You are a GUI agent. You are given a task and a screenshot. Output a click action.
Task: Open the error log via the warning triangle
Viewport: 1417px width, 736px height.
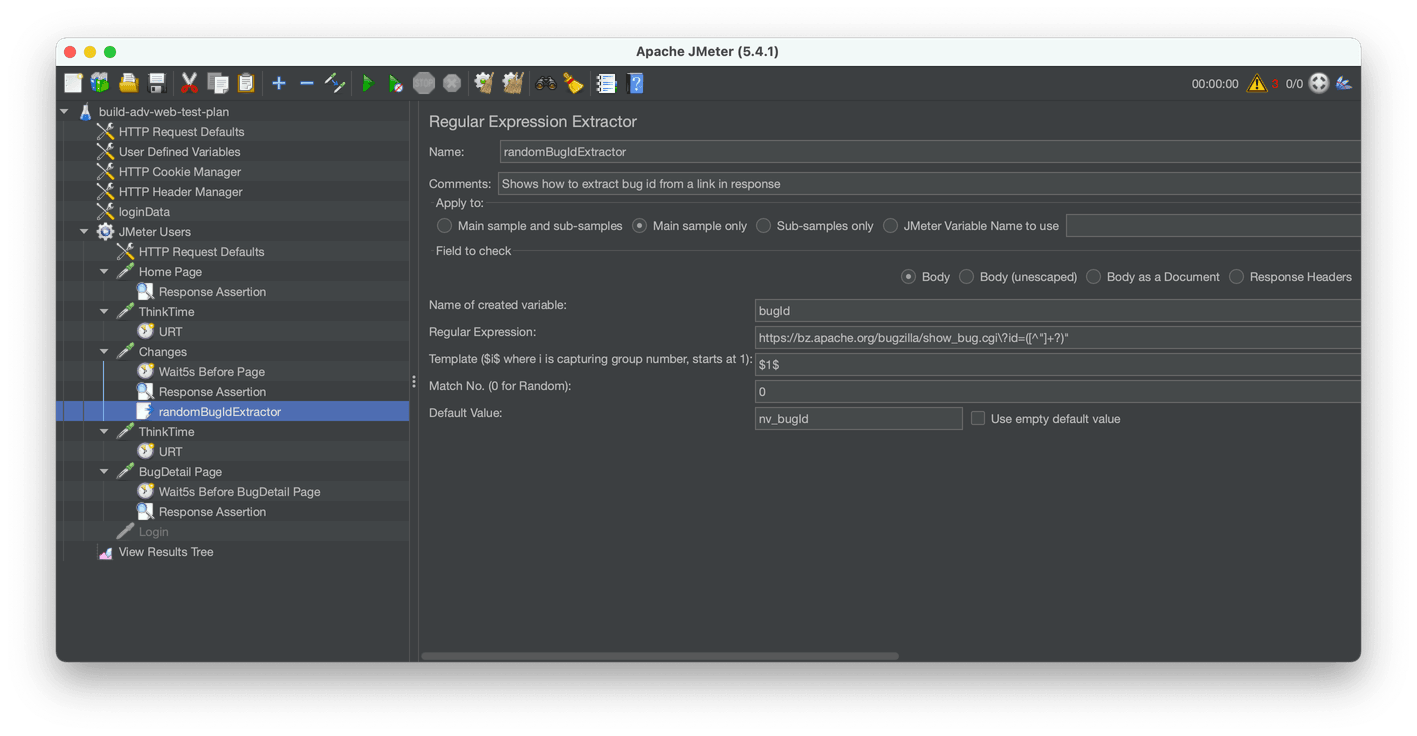point(1257,84)
